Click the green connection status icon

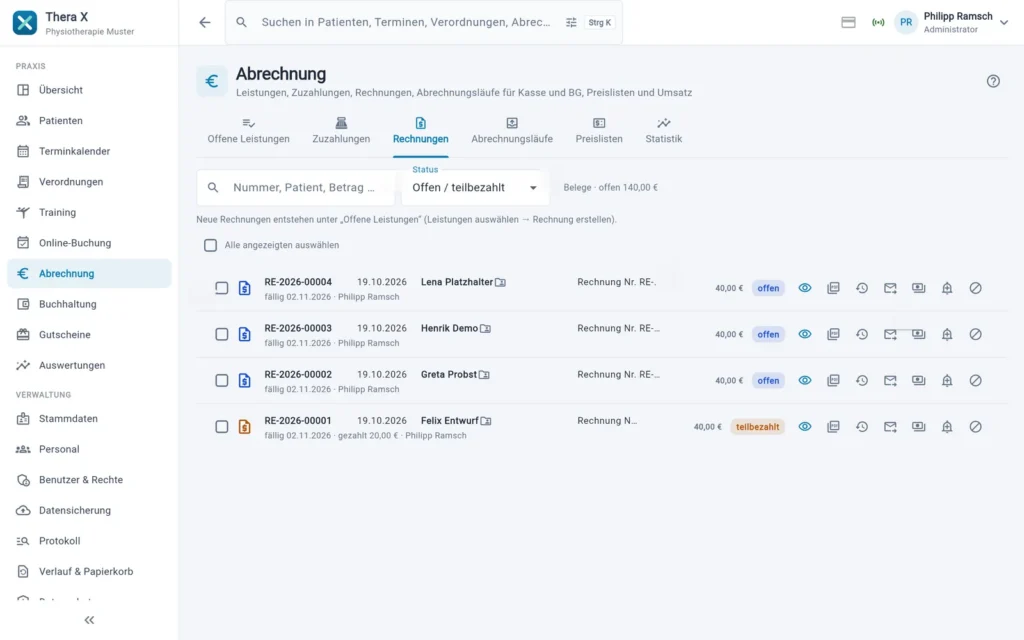[x=878, y=22]
